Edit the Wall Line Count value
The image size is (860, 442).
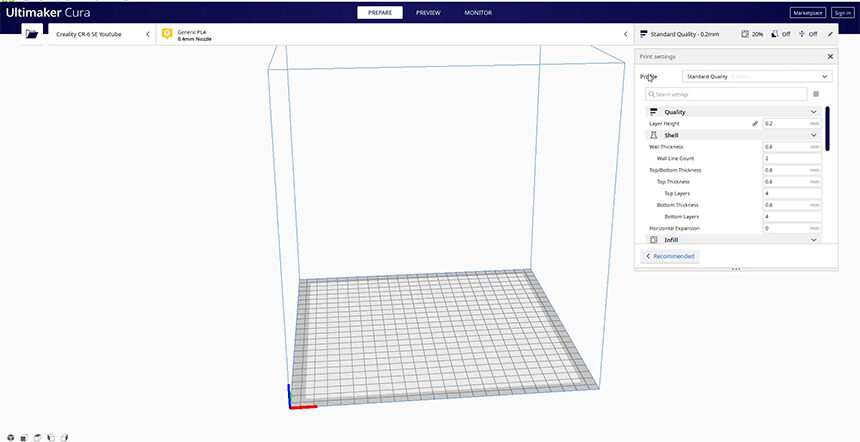click(x=792, y=158)
